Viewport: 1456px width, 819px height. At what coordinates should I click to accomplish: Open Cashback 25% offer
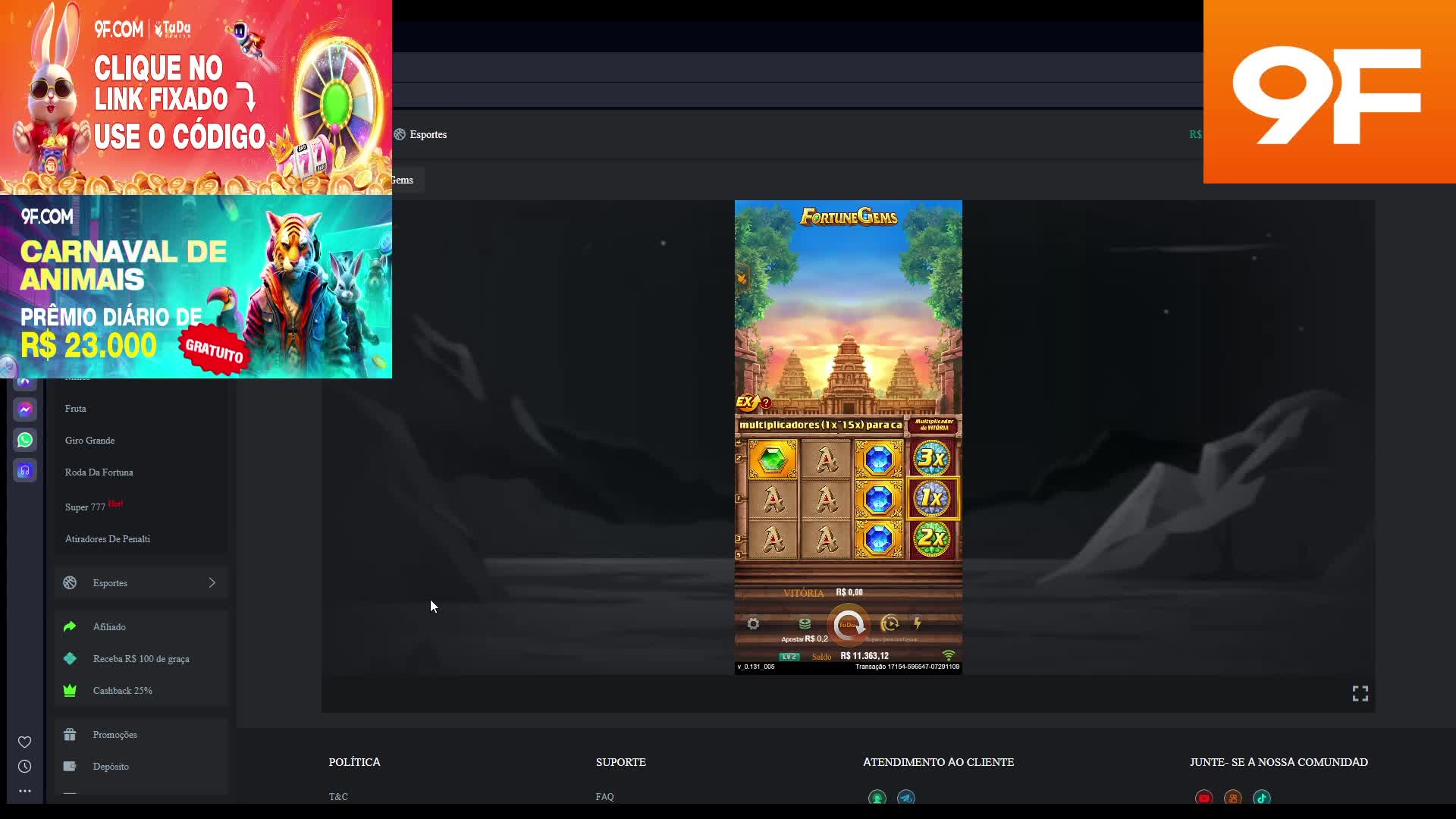[x=123, y=691]
